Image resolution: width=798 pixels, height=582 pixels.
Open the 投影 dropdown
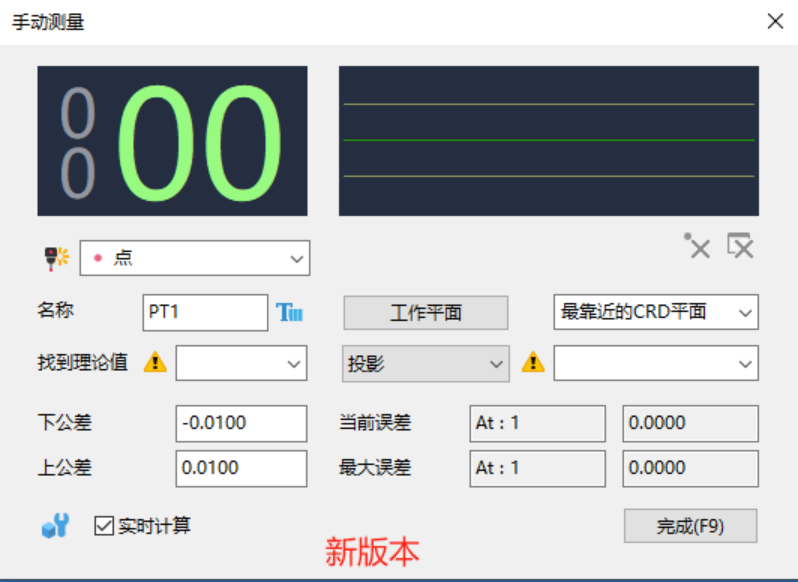click(x=425, y=363)
